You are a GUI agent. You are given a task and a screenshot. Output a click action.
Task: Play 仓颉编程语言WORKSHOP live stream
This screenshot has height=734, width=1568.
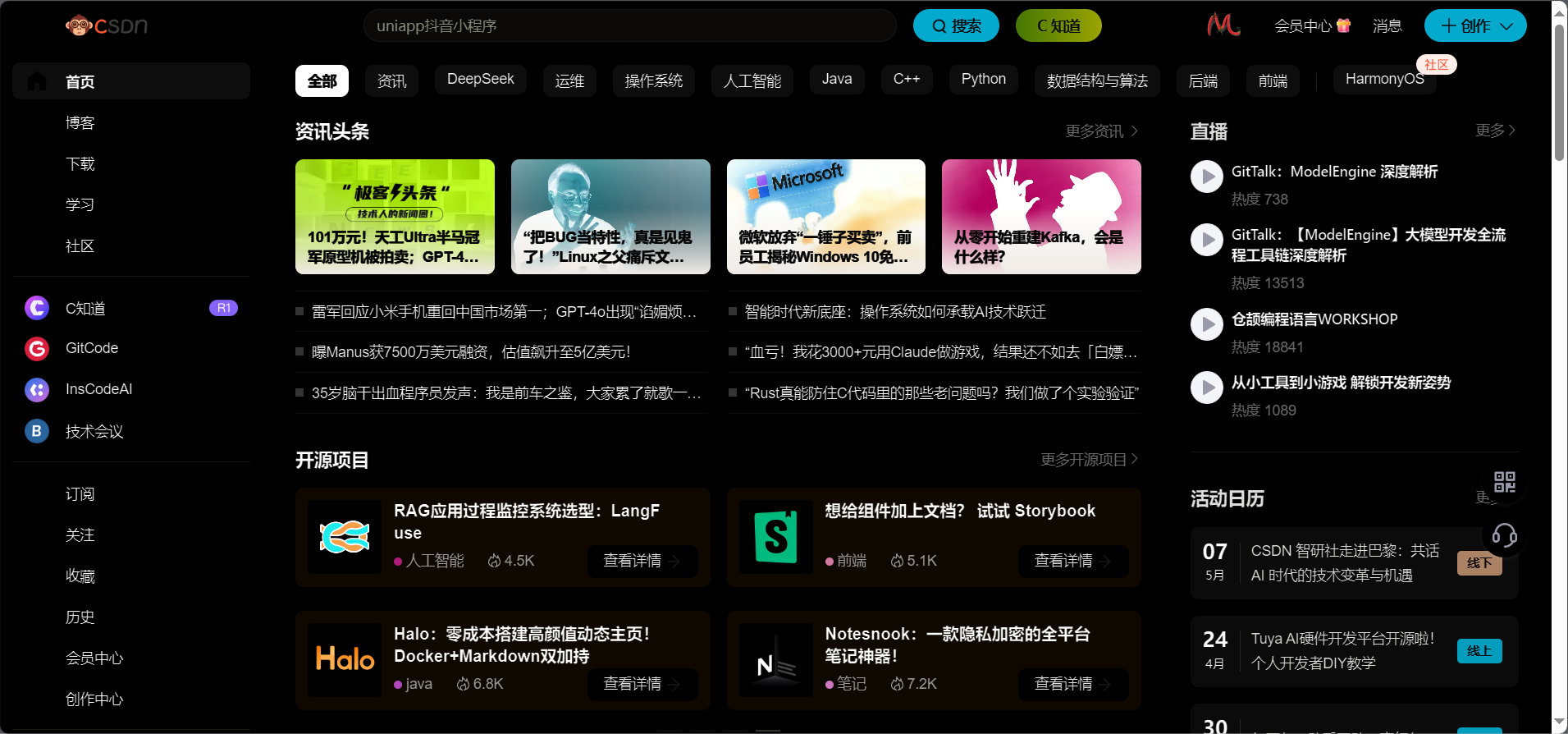click(1207, 324)
